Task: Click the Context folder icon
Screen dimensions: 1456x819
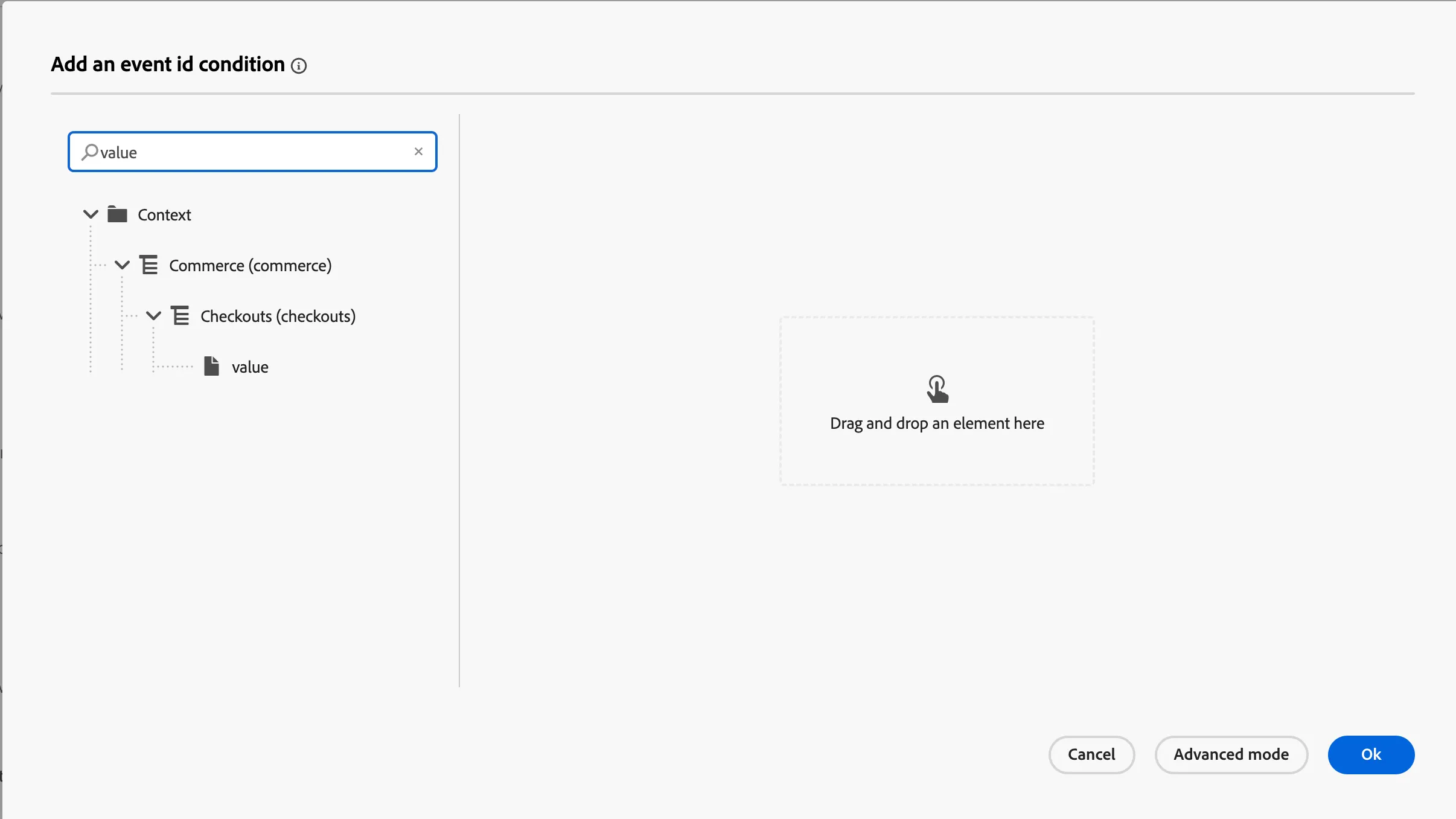Action: coord(117,214)
